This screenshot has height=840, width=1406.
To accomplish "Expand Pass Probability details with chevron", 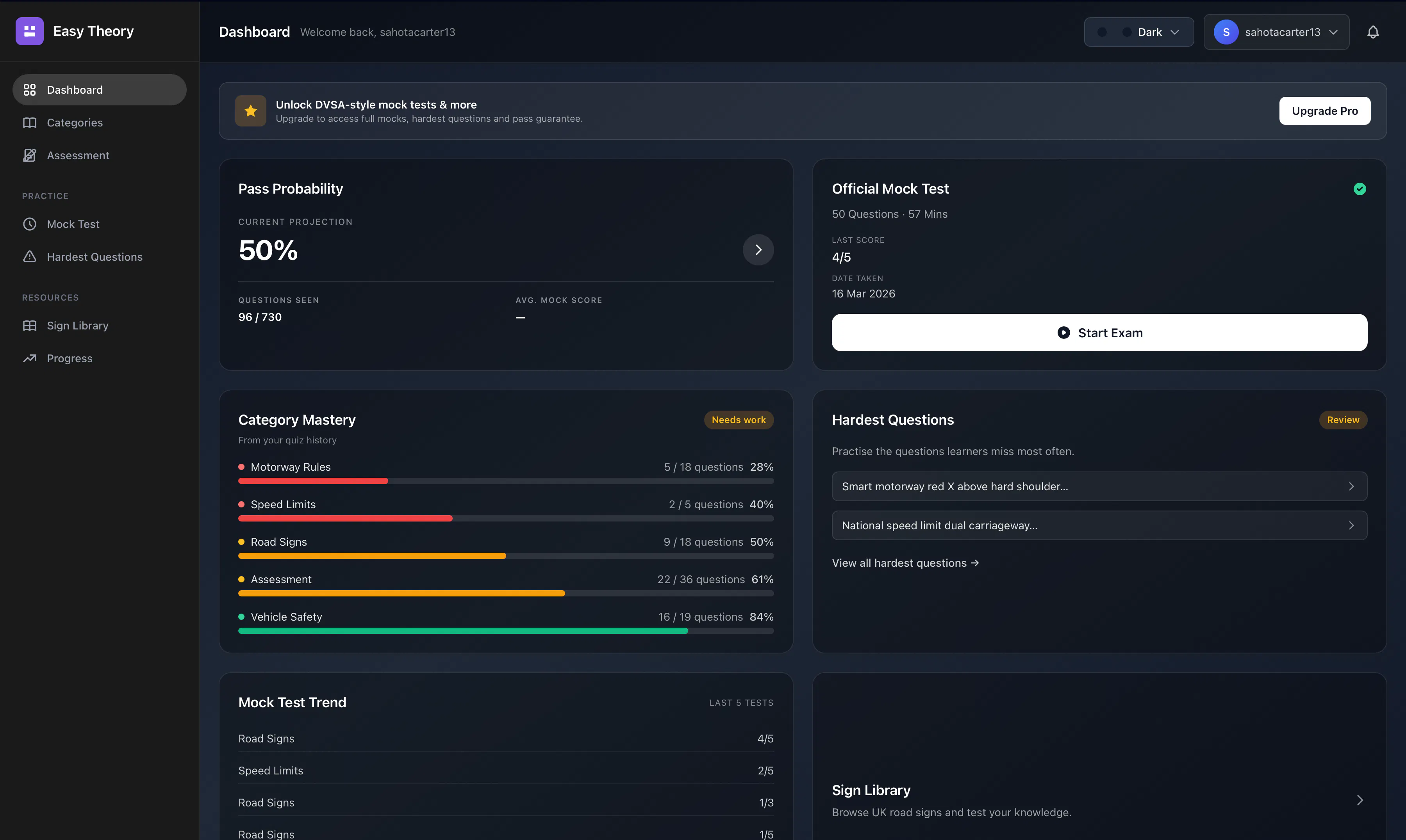I will point(758,250).
